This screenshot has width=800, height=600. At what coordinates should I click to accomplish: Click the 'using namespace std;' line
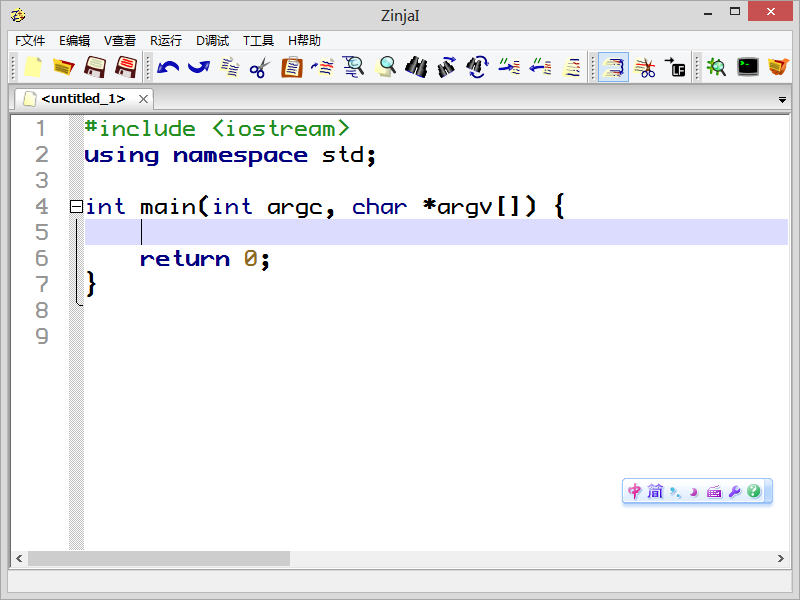(230, 155)
